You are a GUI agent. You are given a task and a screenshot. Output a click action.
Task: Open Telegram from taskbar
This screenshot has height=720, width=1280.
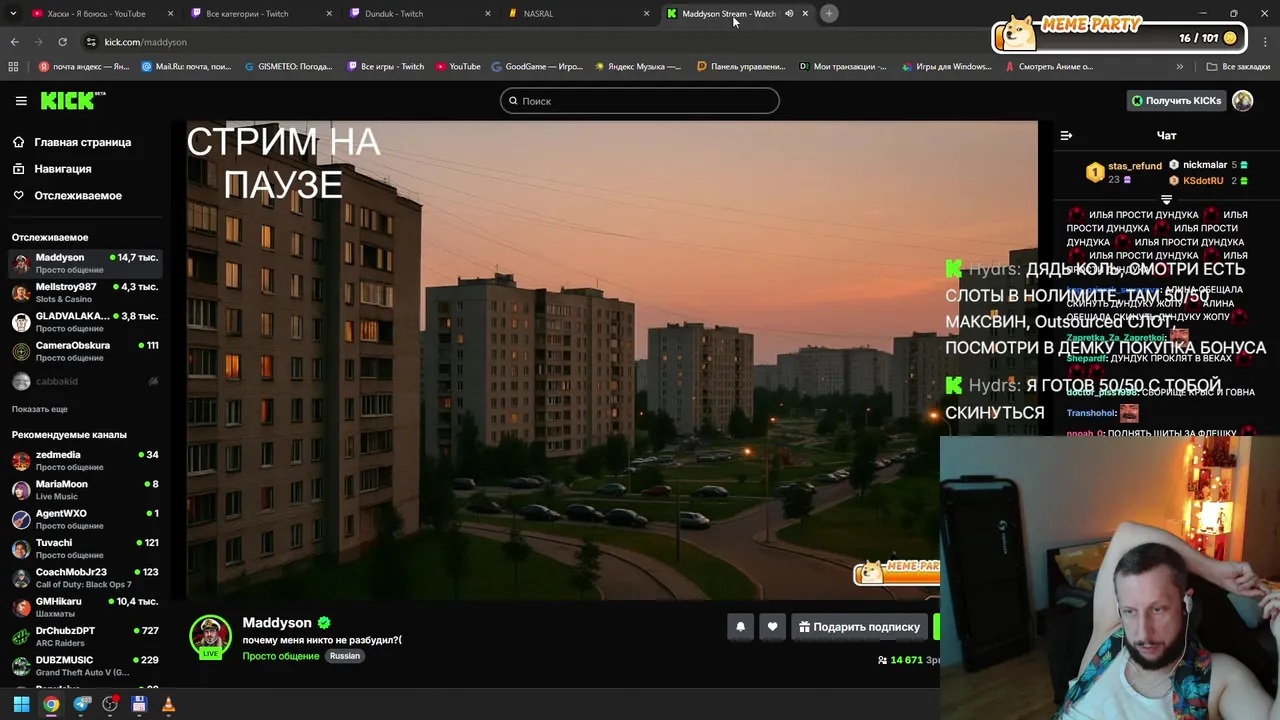pyautogui.click(x=81, y=704)
